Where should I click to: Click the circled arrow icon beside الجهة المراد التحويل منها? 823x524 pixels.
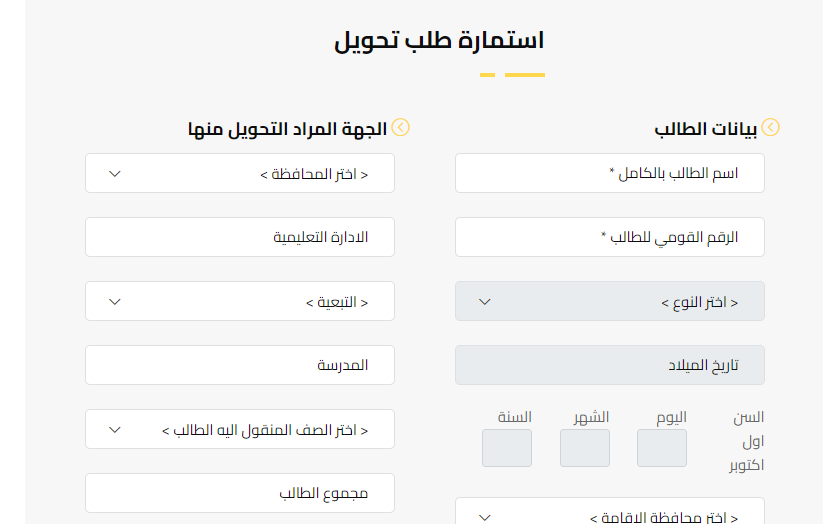pyautogui.click(x=401, y=128)
